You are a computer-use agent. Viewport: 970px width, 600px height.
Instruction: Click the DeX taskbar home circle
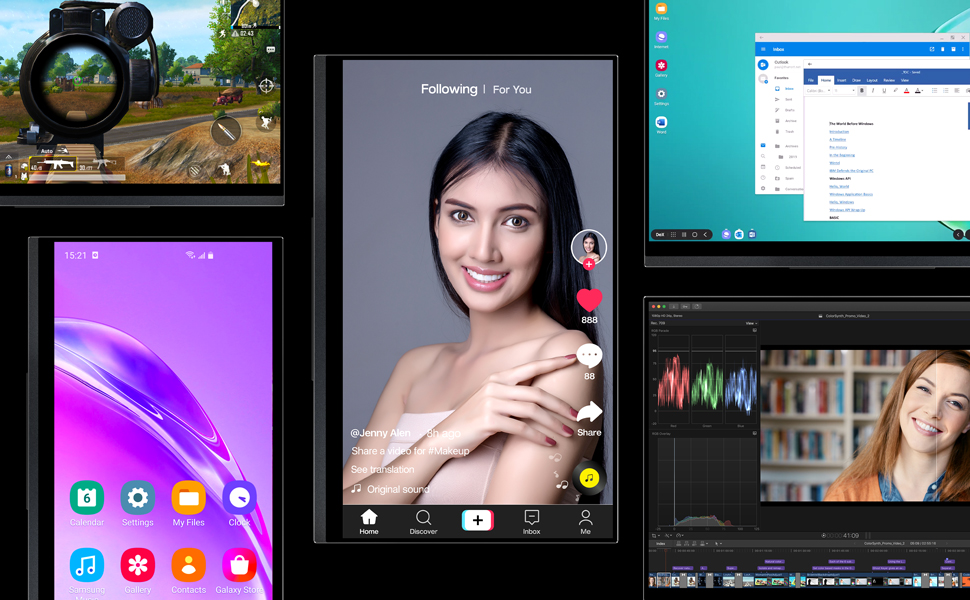pos(695,234)
